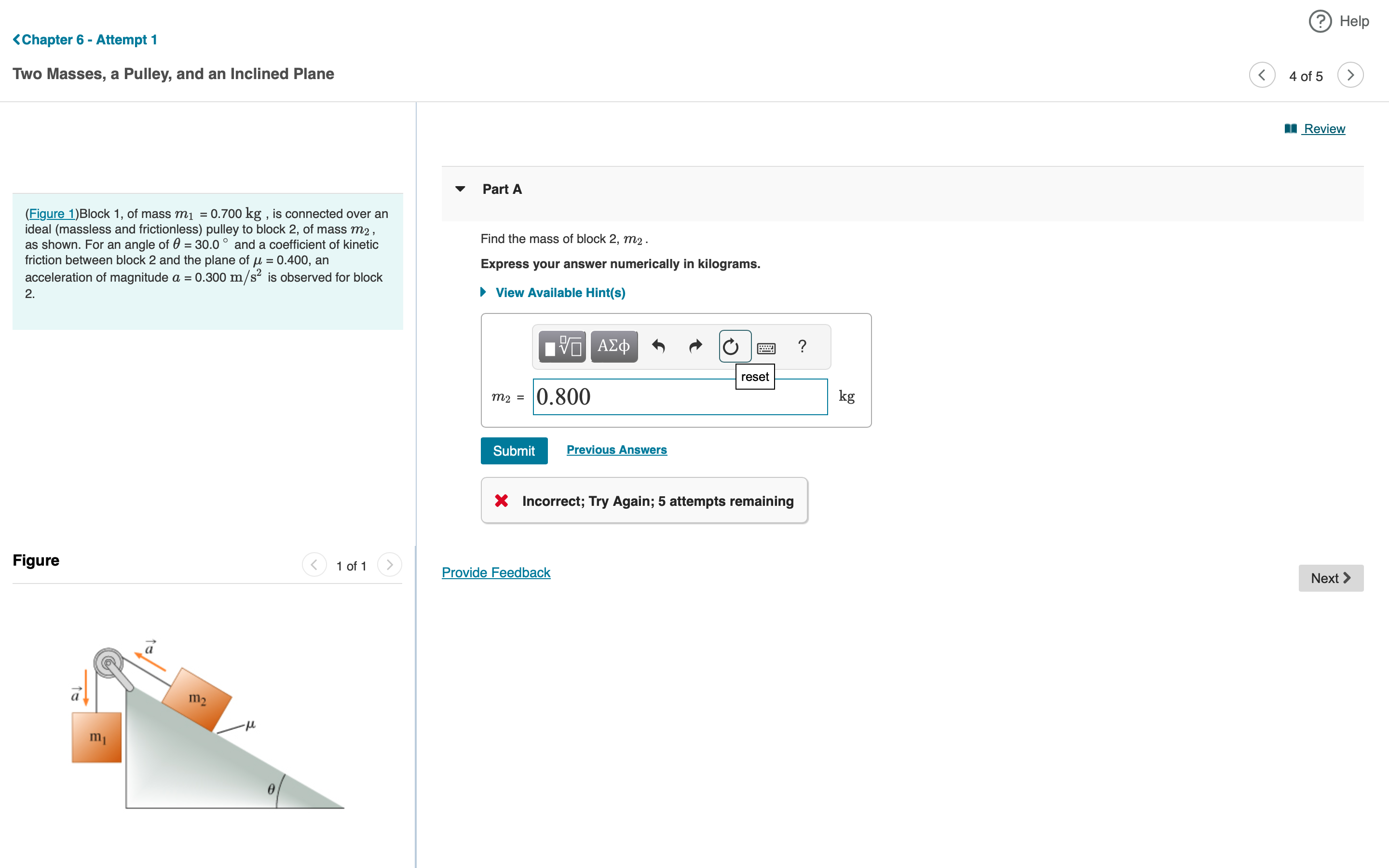Advance to next figure with right chevron
This screenshot has height=868, width=1389.
point(390,565)
